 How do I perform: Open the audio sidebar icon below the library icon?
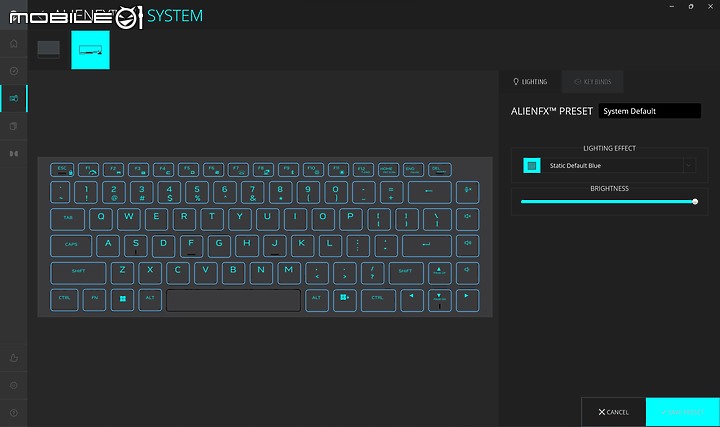click(14, 153)
